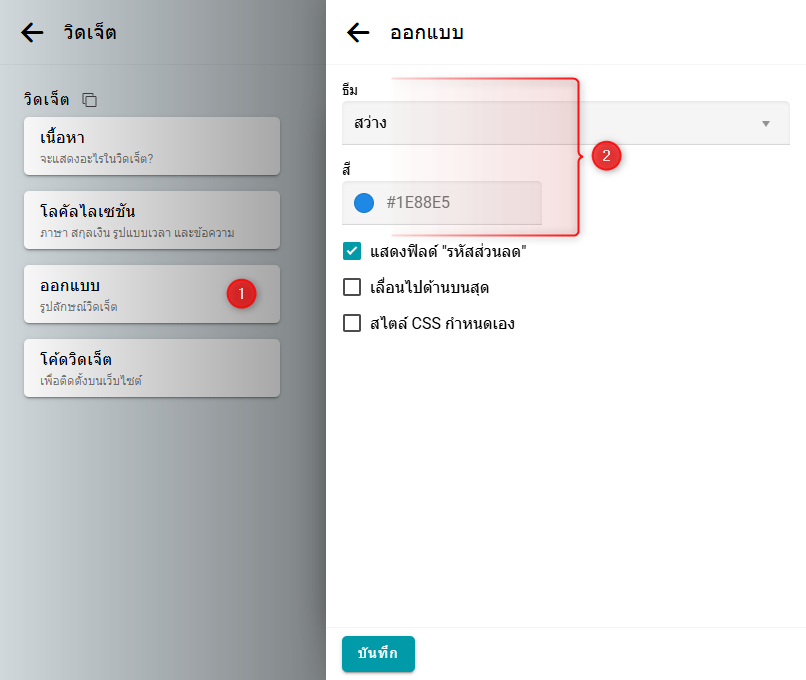Click back arrow in วิดเจ็ต header
Screen dimensions: 806x680
[32, 33]
